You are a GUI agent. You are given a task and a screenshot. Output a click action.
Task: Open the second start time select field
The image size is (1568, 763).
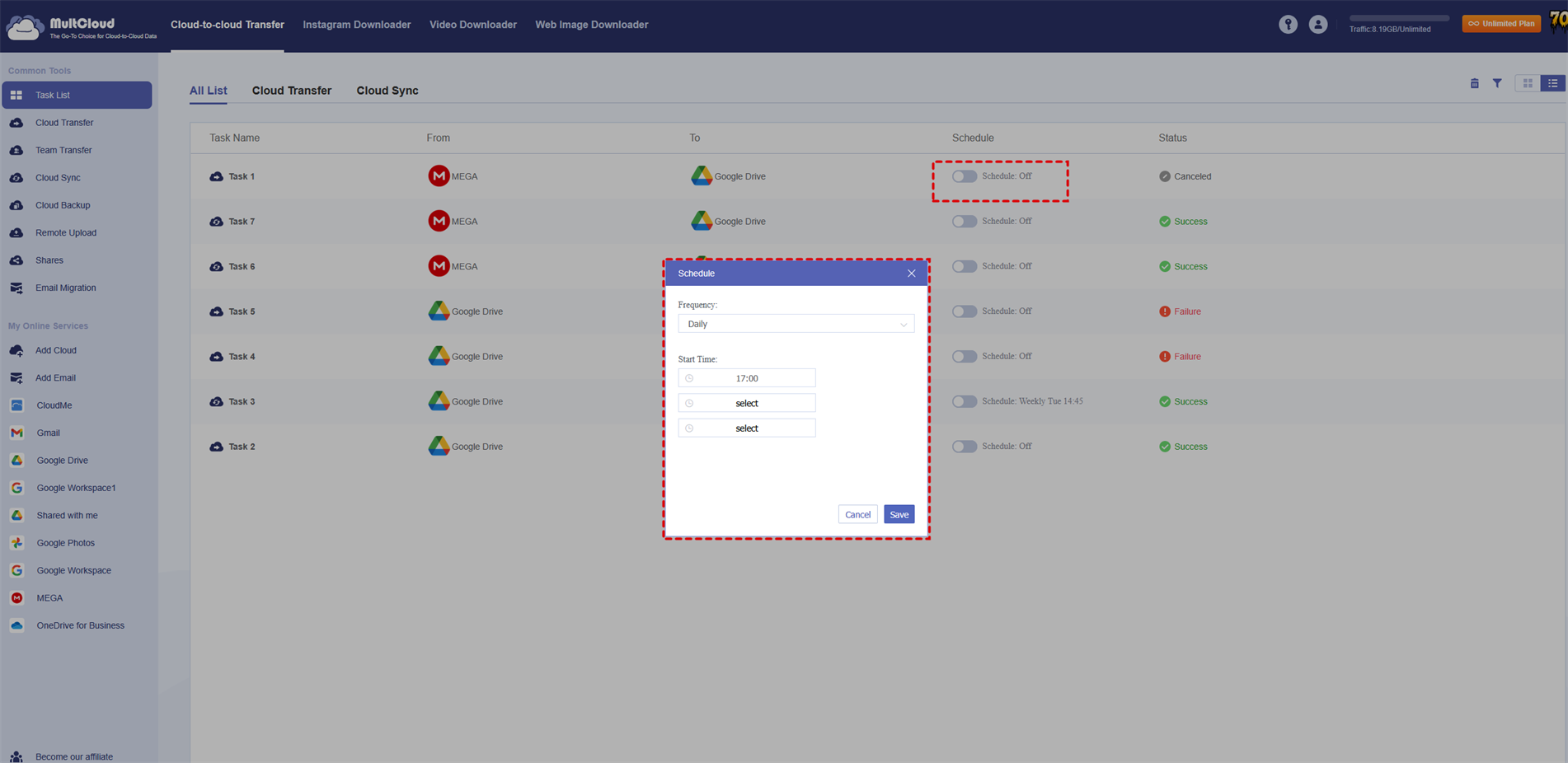[x=747, y=403]
